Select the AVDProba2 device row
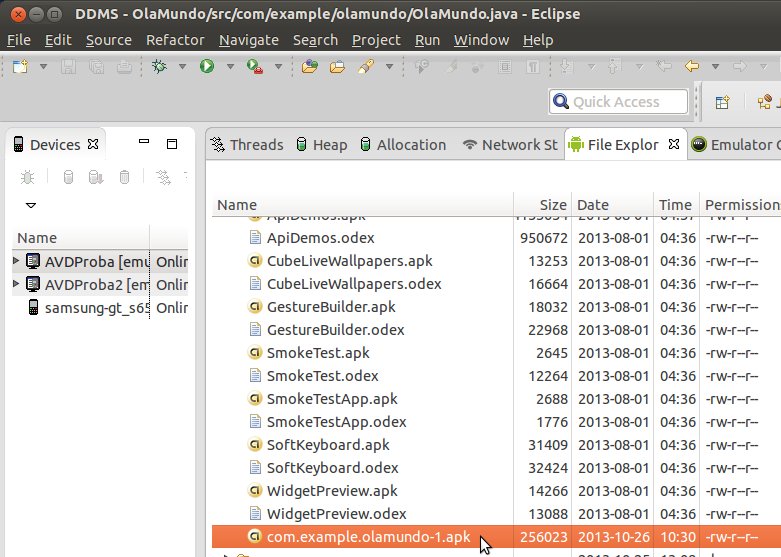This screenshot has height=557, width=781. click(100, 284)
